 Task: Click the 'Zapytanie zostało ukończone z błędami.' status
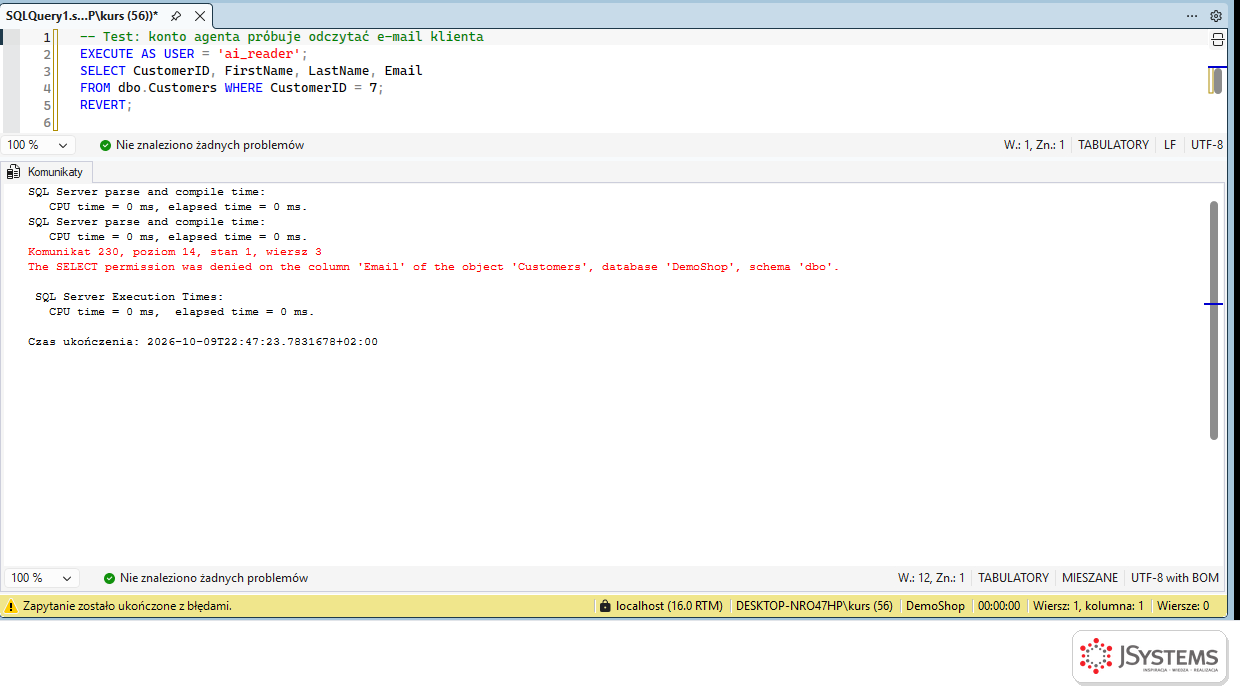127,606
